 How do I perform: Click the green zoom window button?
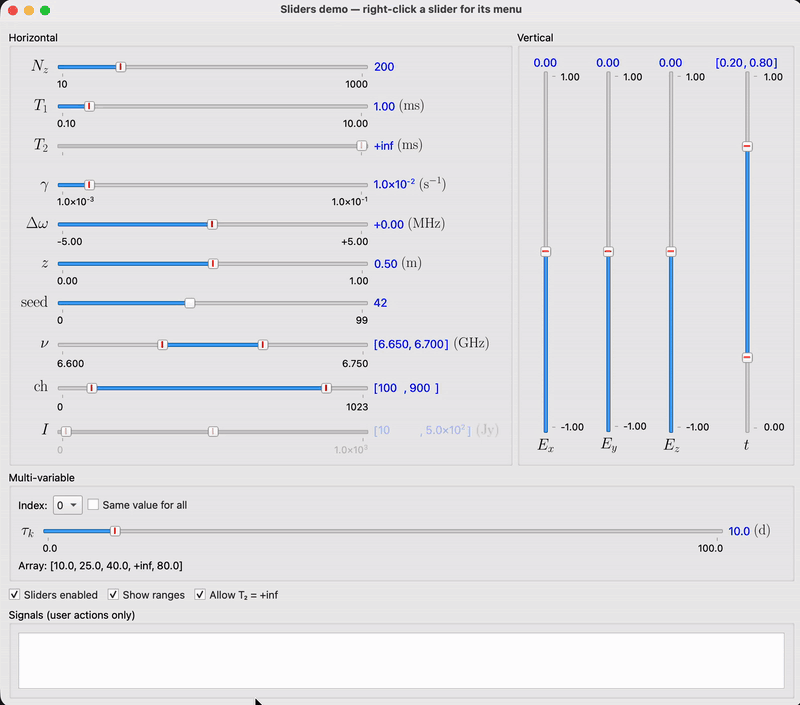[45, 10]
